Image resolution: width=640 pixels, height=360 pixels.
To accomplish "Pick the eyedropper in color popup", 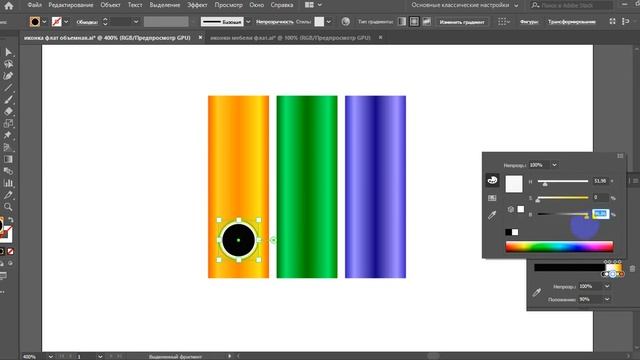I will (492, 215).
